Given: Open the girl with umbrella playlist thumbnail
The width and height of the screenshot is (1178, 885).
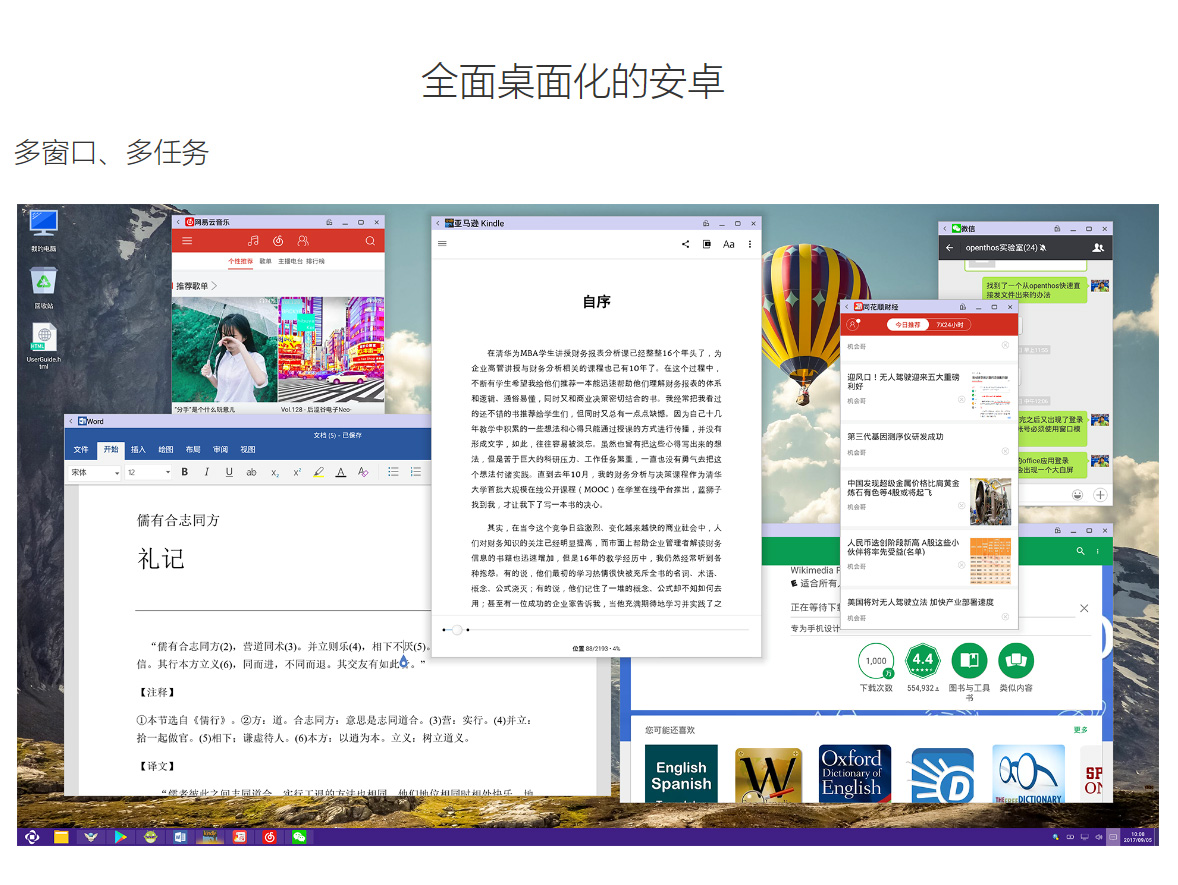Looking at the screenshot, I should pos(225,349).
